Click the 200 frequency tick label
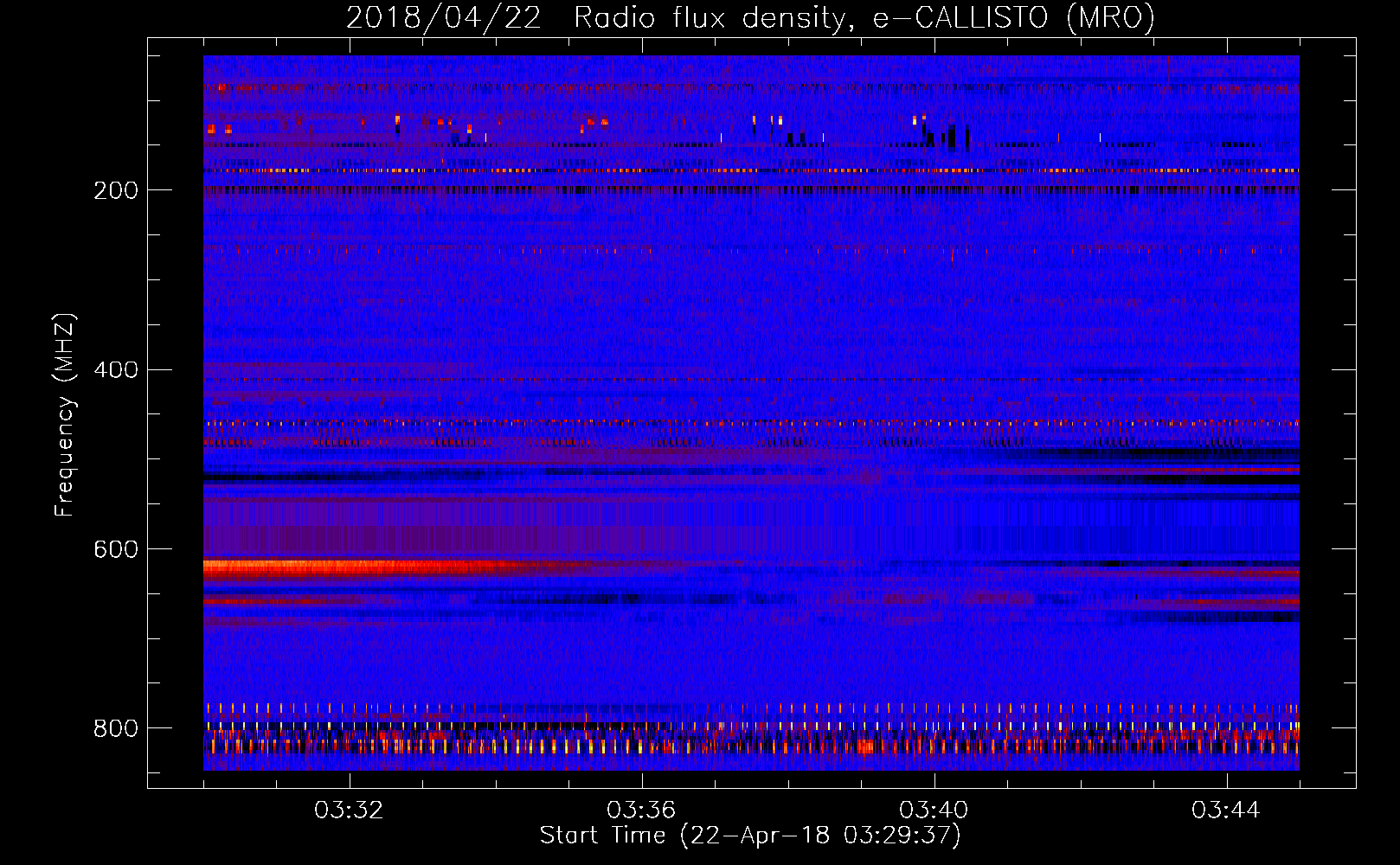This screenshot has height=865, width=1400. pos(115,190)
